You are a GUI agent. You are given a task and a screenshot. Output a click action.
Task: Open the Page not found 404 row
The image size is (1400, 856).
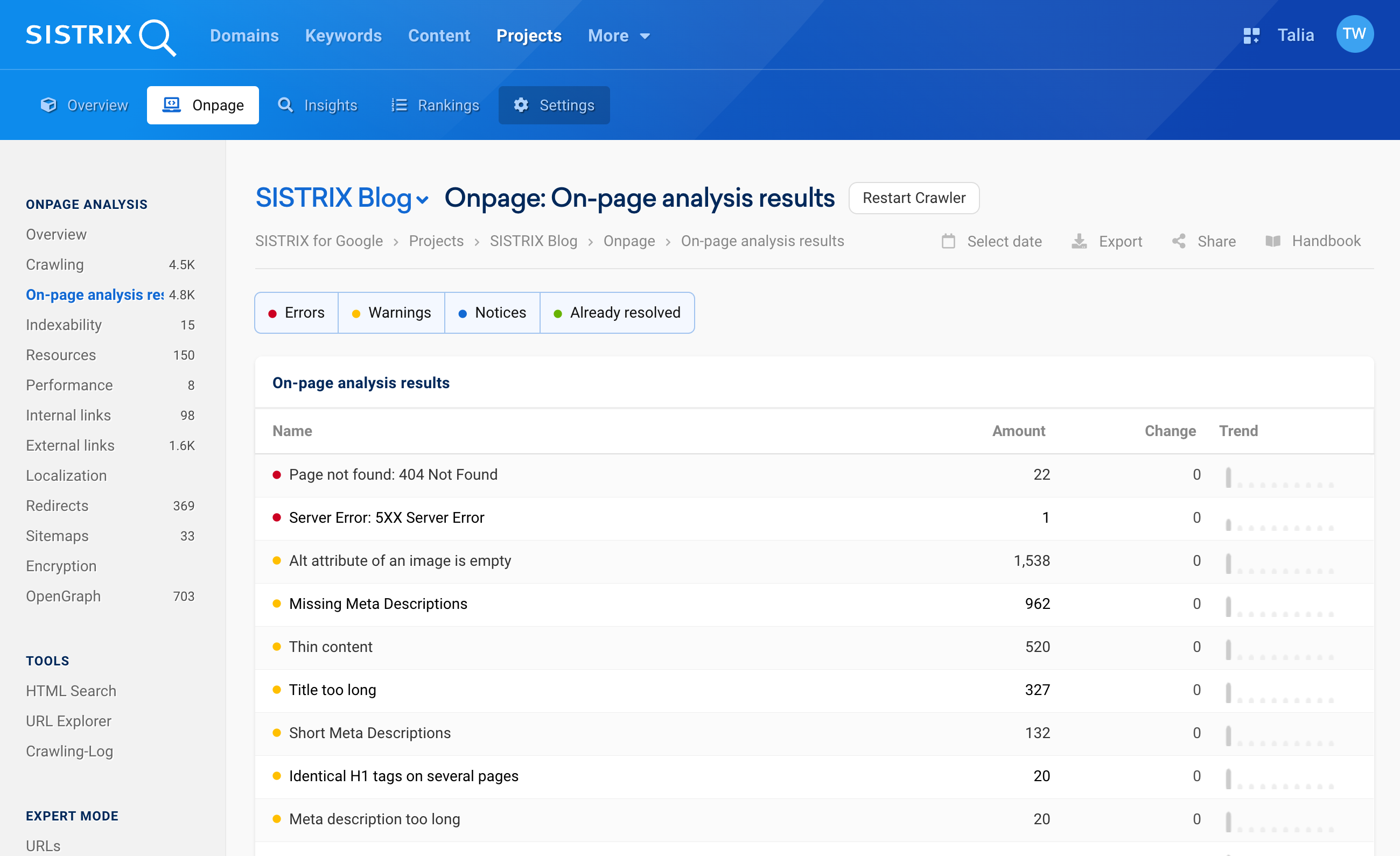(x=814, y=475)
